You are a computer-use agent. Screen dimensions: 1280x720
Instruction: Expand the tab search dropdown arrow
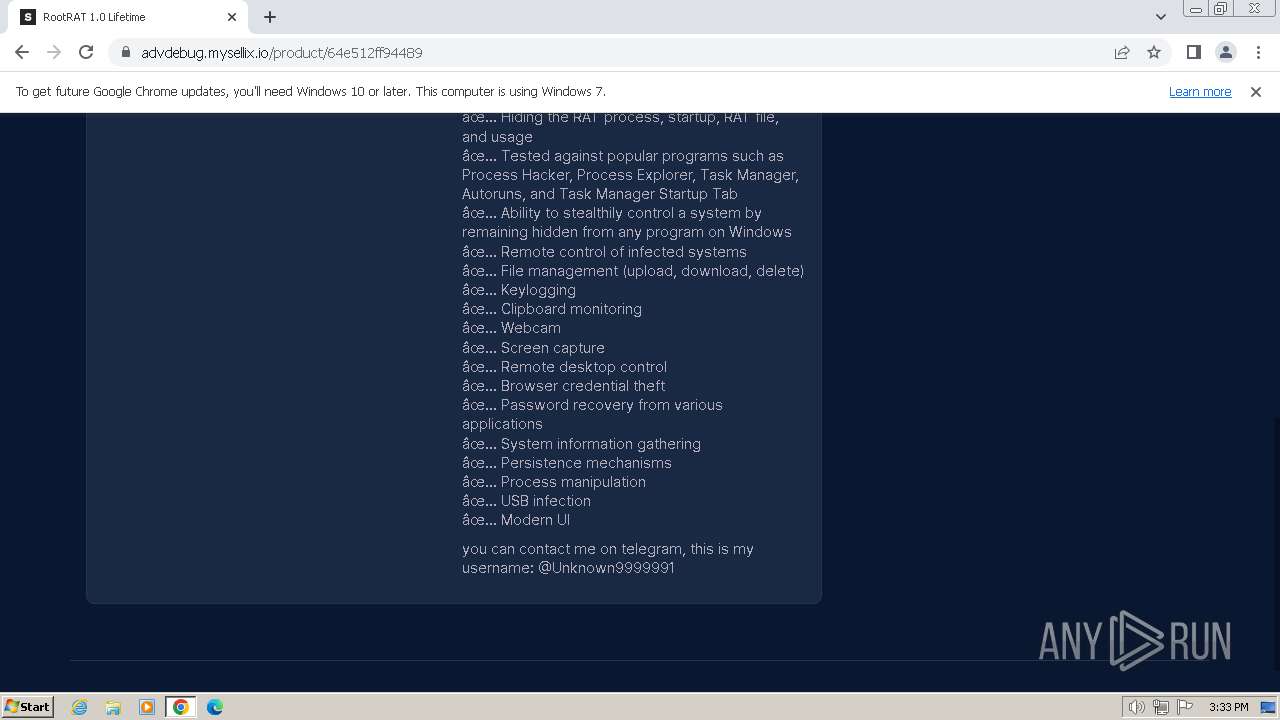click(x=1160, y=17)
